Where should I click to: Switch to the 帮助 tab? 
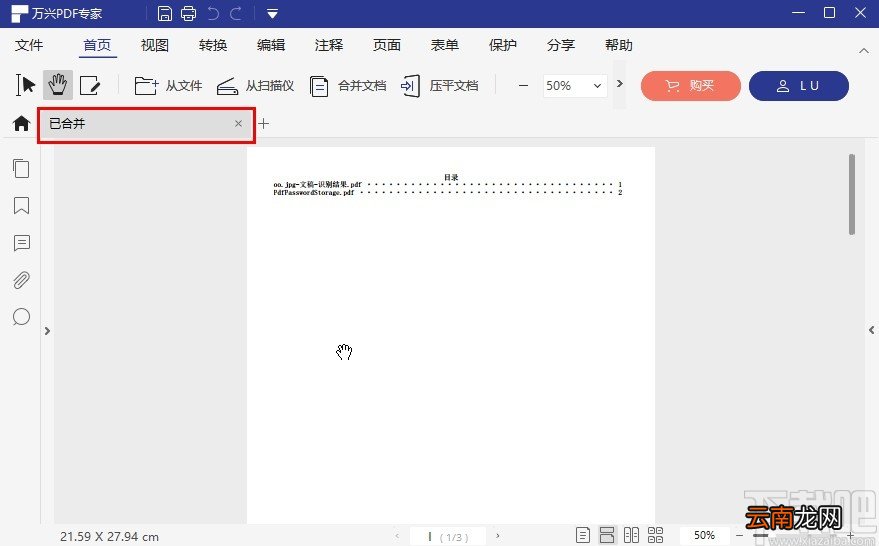(618, 45)
